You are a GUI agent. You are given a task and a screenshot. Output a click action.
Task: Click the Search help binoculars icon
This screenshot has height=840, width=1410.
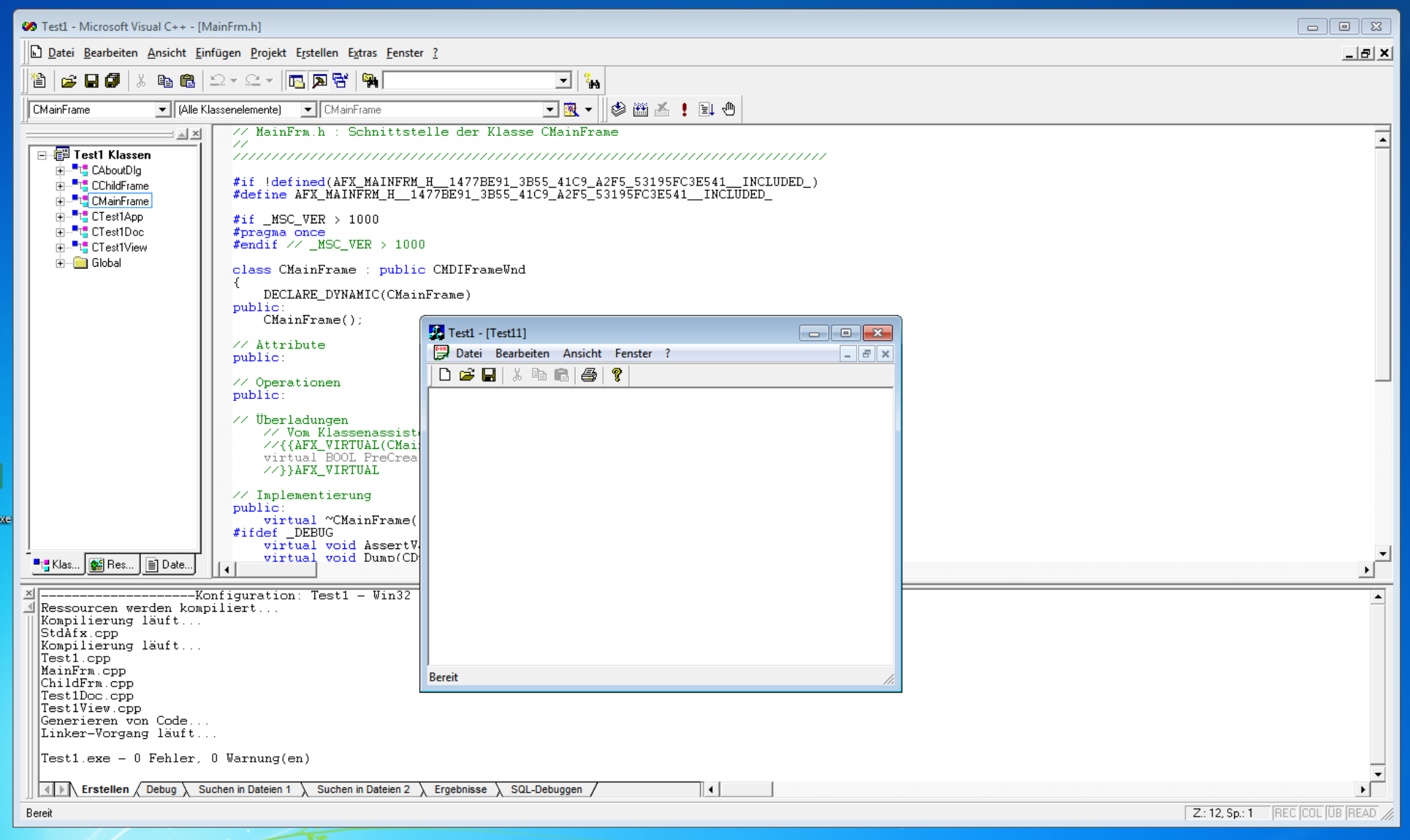[592, 81]
